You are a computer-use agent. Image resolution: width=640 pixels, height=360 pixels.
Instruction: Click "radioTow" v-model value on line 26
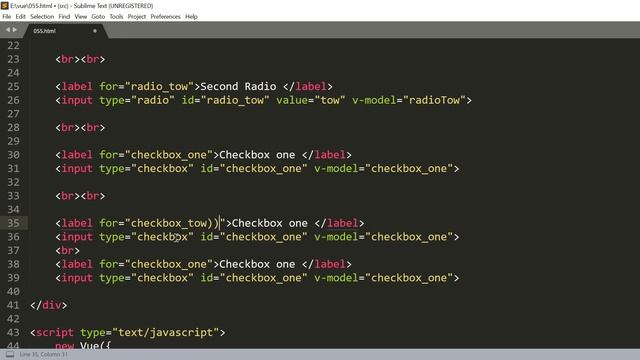coord(434,100)
